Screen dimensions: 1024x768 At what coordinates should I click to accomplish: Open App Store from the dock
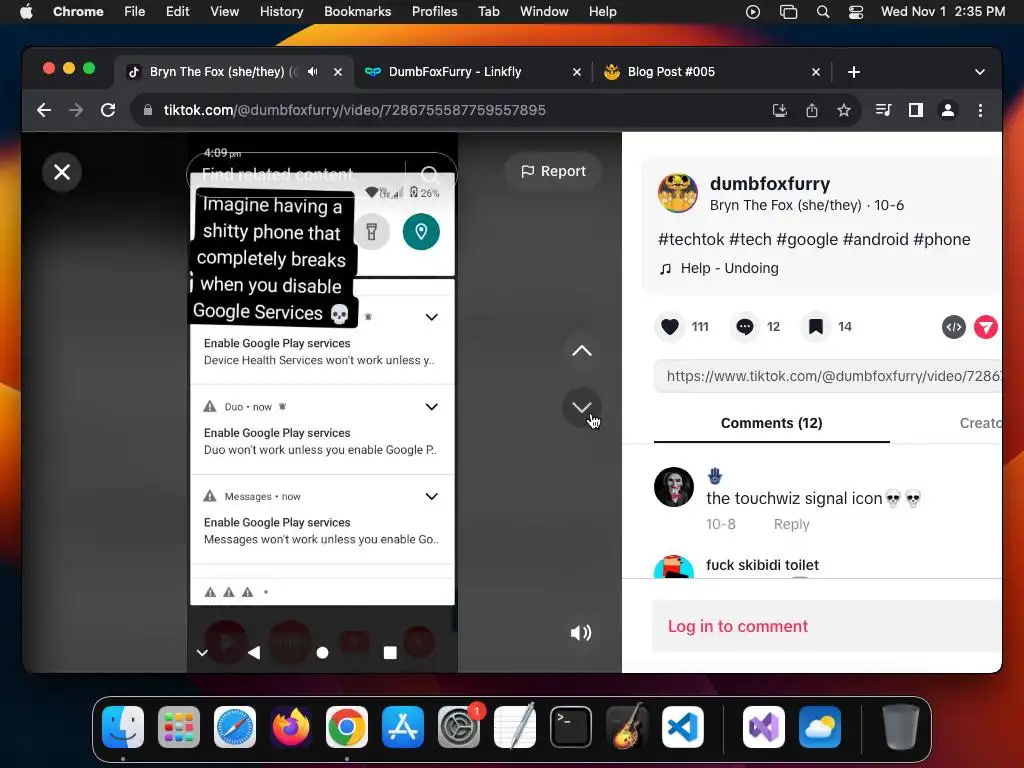pyautogui.click(x=403, y=727)
